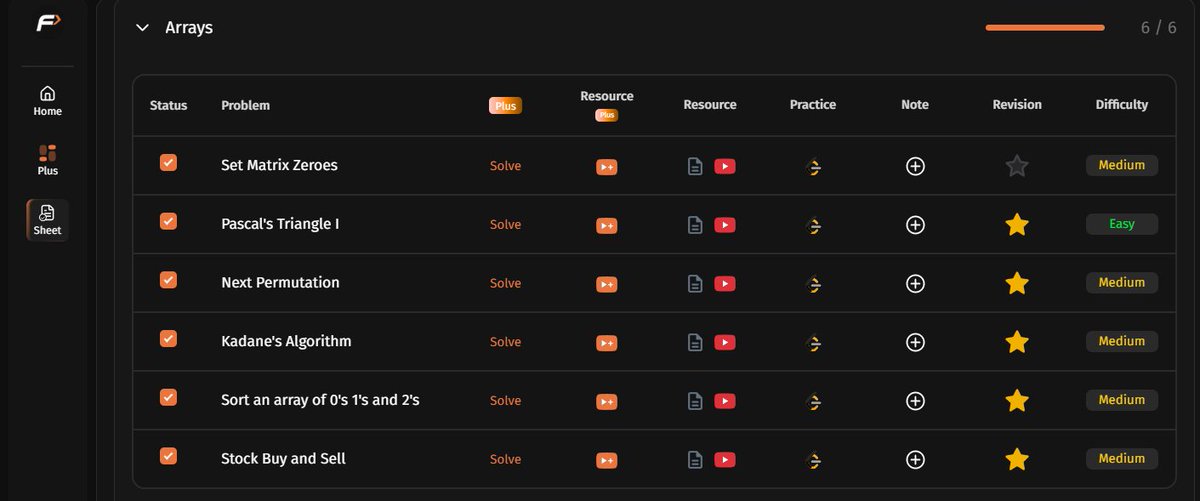Uncheck the Set Matrix Zeroes status checkbox
The height and width of the screenshot is (501, 1200).
tap(168, 163)
